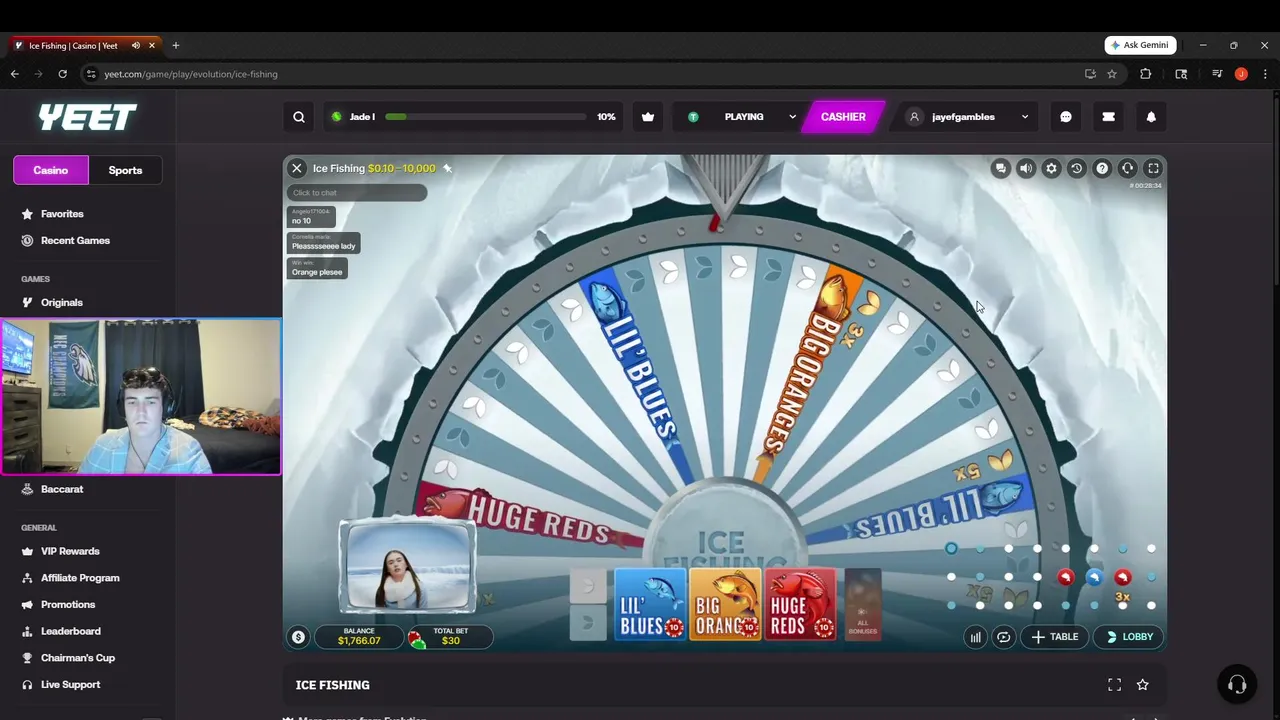Click the browser address bar
The width and height of the screenshot is (1280, 720).
point(580,74)
